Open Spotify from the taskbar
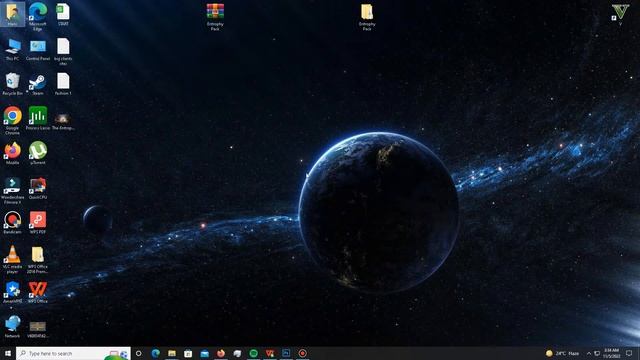Image resolution: width=640 pixels, height=360 pixels. click(253, 353)
